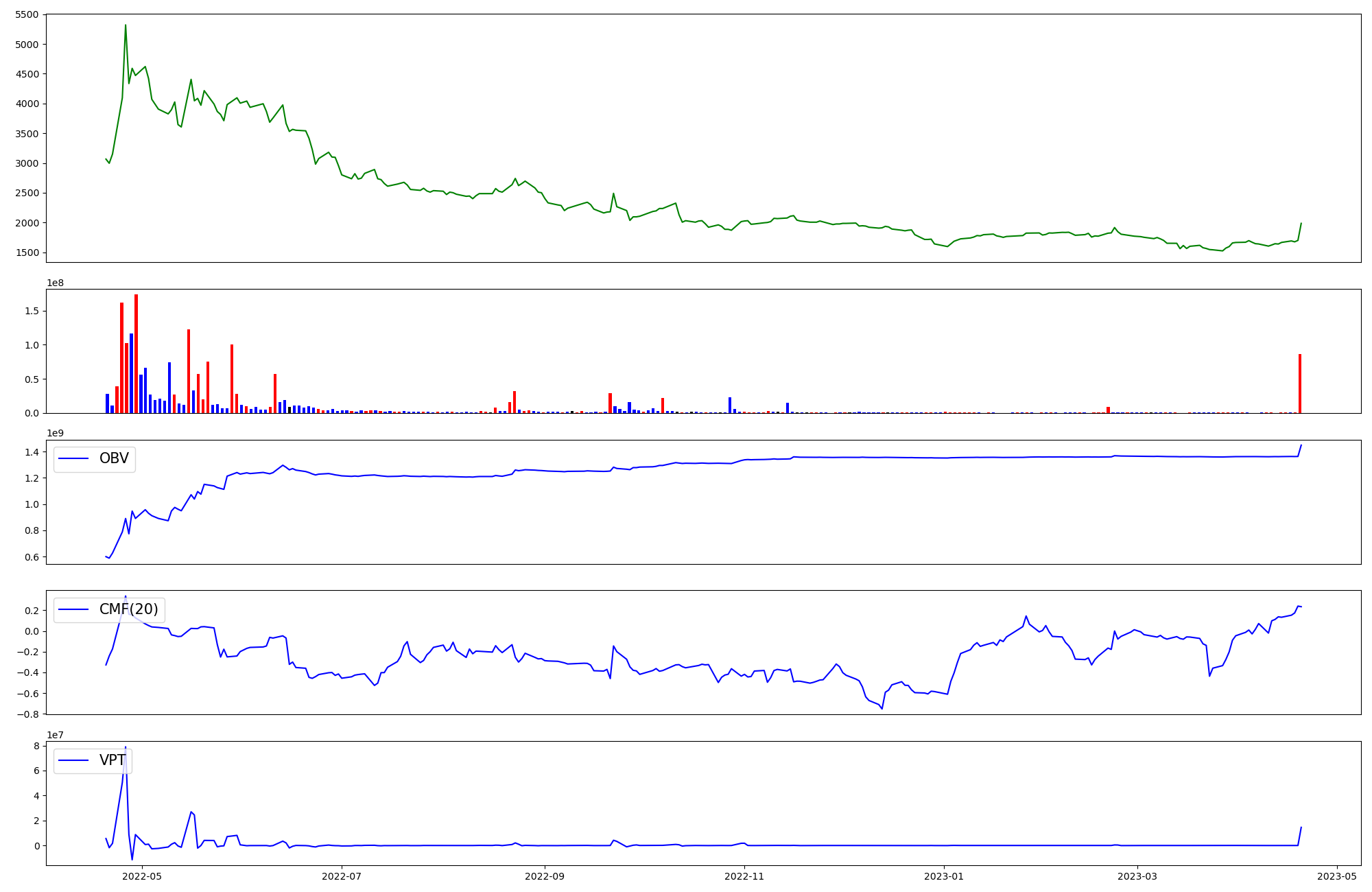Click the 1.5 volume axis label

(33, 311)
